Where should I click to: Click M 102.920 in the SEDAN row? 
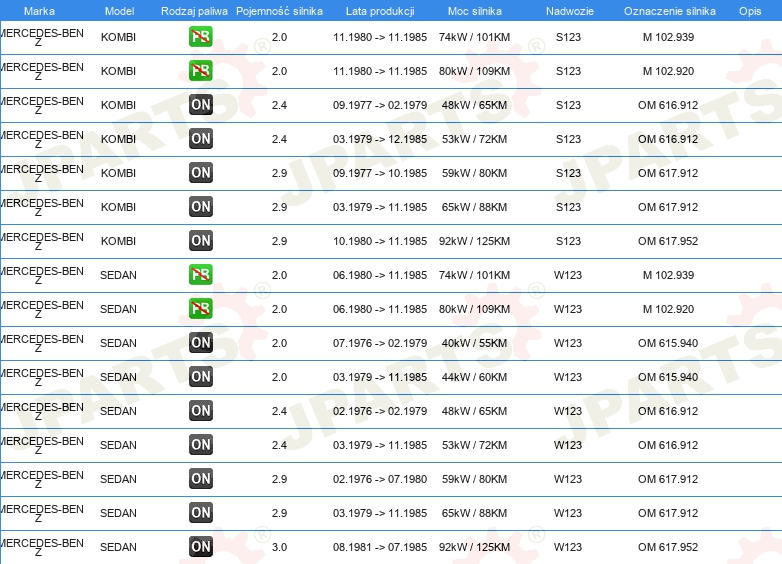pos(668,309)
